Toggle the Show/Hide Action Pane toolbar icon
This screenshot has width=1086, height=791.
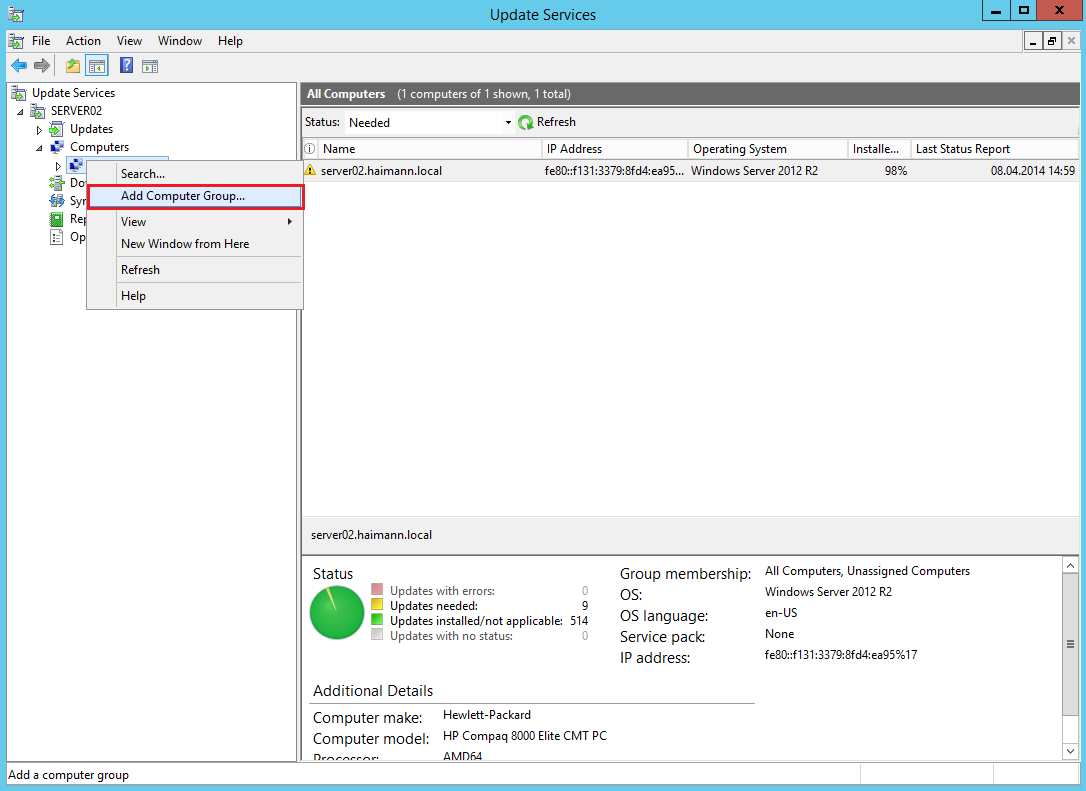pyautogui.click(x=151, y=65)
